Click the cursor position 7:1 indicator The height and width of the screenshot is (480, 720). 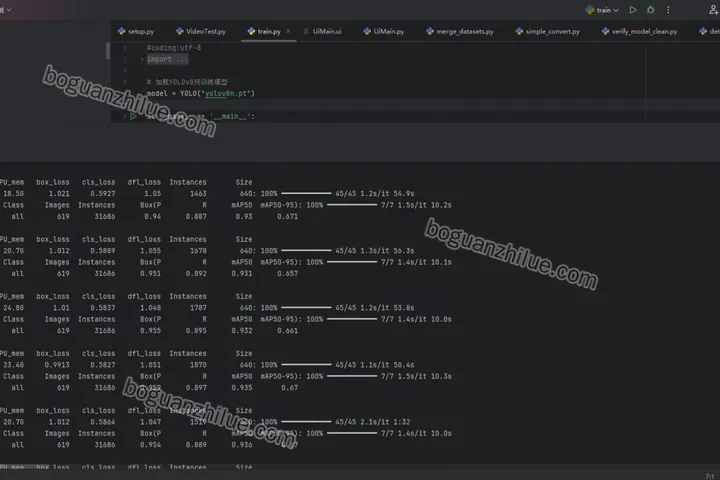point(710,476)
